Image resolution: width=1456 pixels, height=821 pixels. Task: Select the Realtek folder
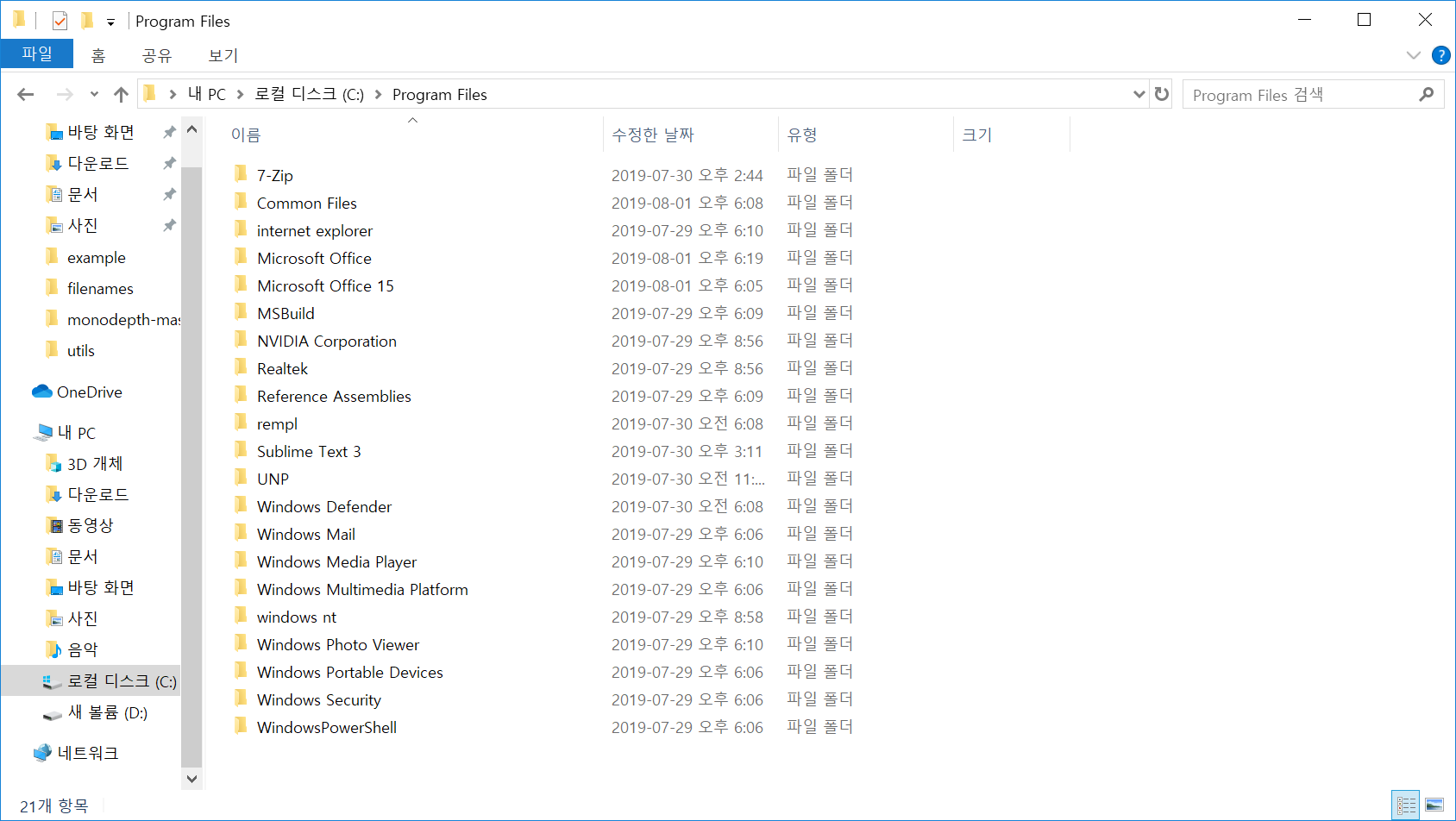[x=282, y=368]
